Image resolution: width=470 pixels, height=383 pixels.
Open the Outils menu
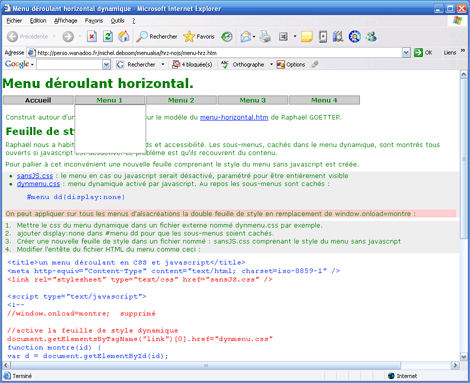coord(117,21)
